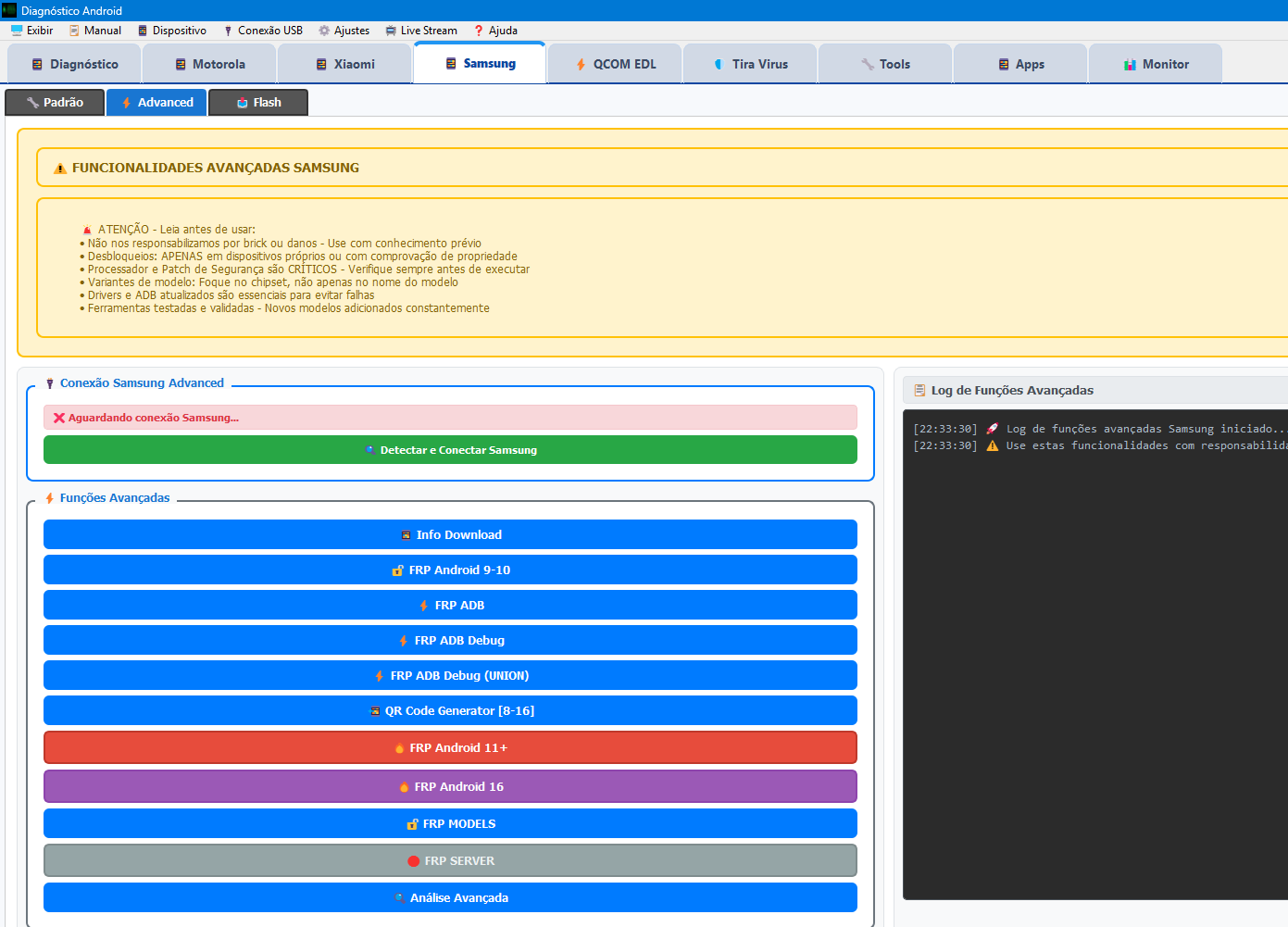Click the fire icon on FRP Android 11+
The image size is (1288, 927).
pyautogui.click(x=399, y=748)
